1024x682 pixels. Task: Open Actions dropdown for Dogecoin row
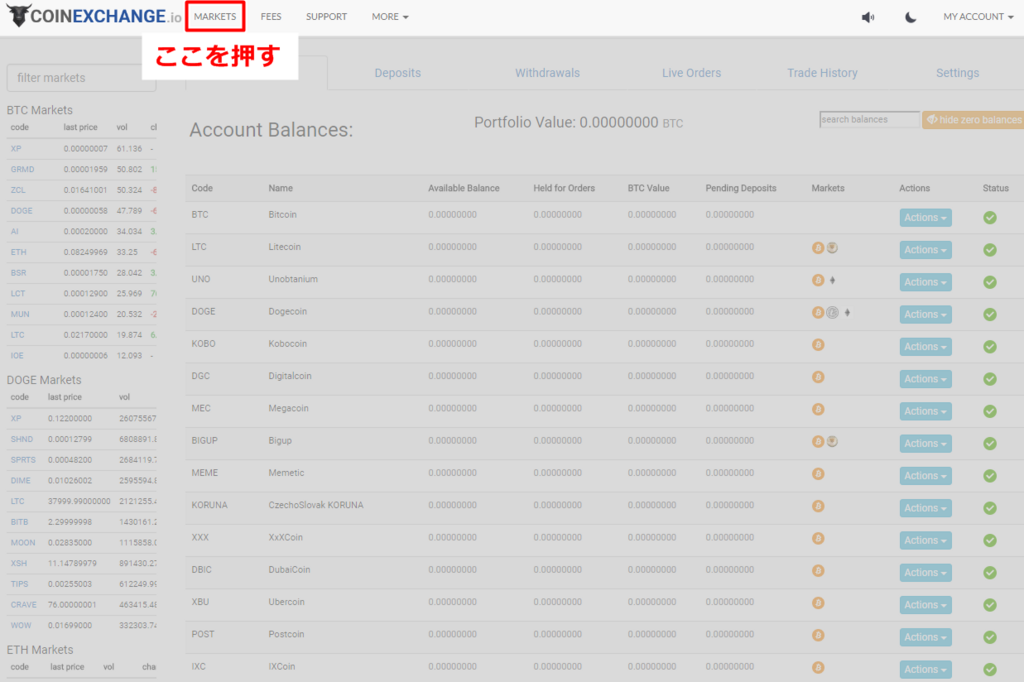[925, 314]
